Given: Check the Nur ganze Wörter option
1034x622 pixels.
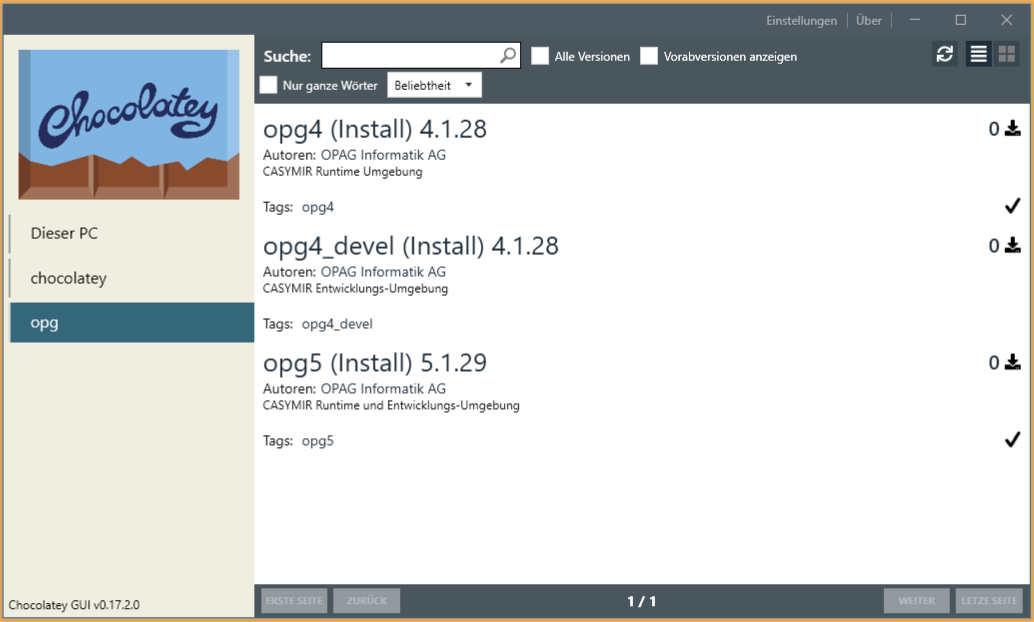Looking at the screenshot, I should [268, 84].
